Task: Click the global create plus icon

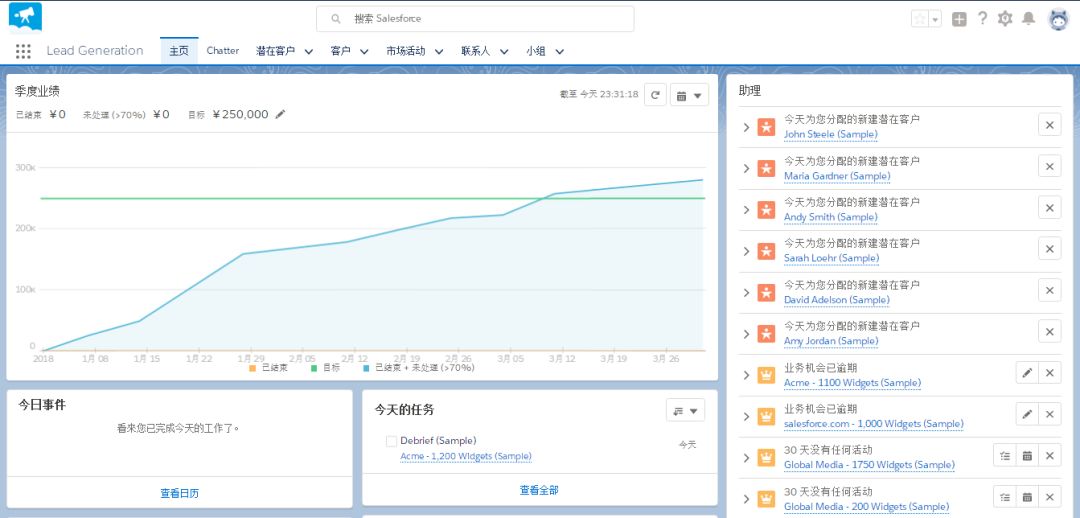Action: (959, 19)
